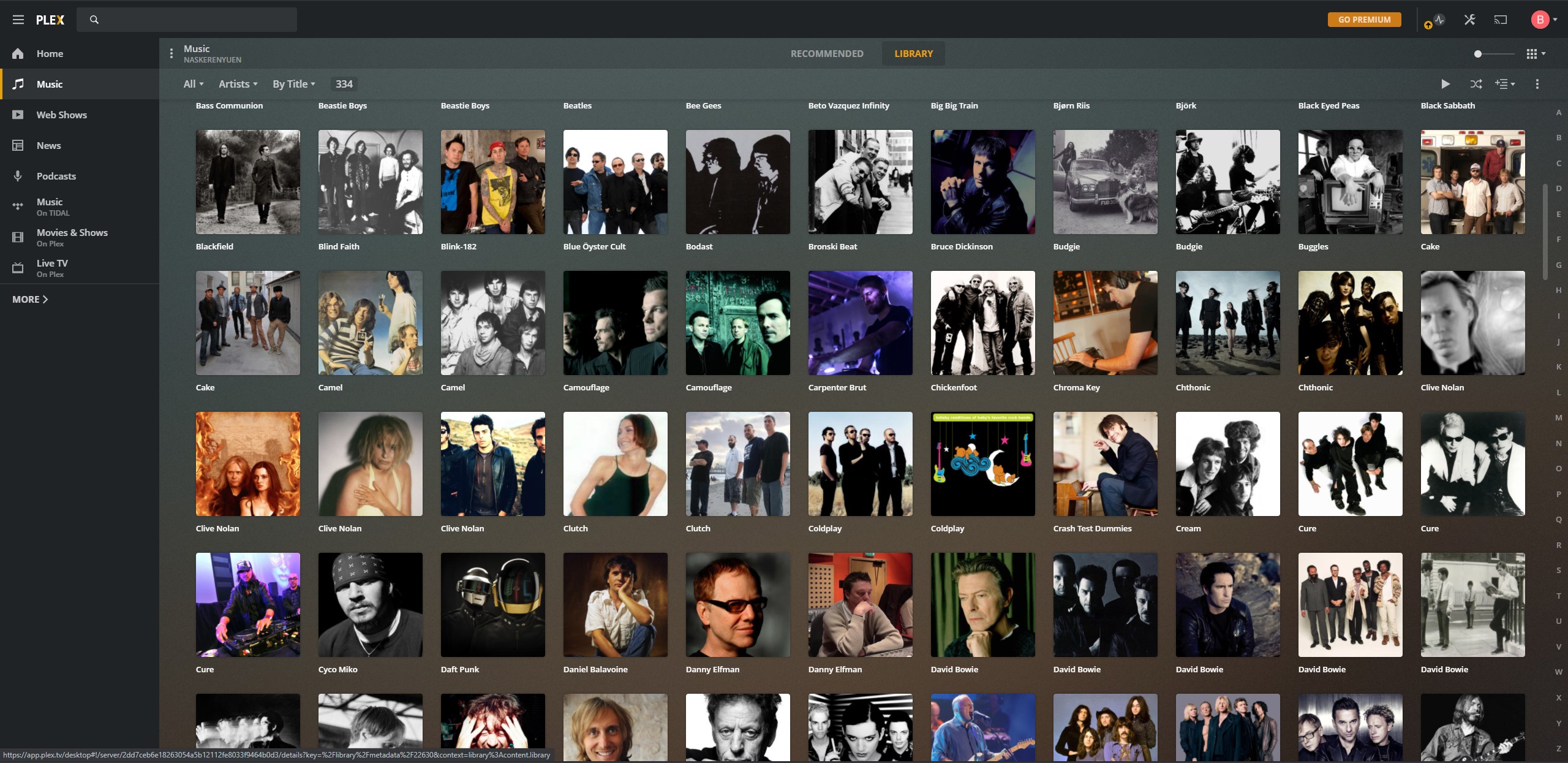Click the Podcasts microphone icon
The image size is (1568, 763).
coord(18,176)
